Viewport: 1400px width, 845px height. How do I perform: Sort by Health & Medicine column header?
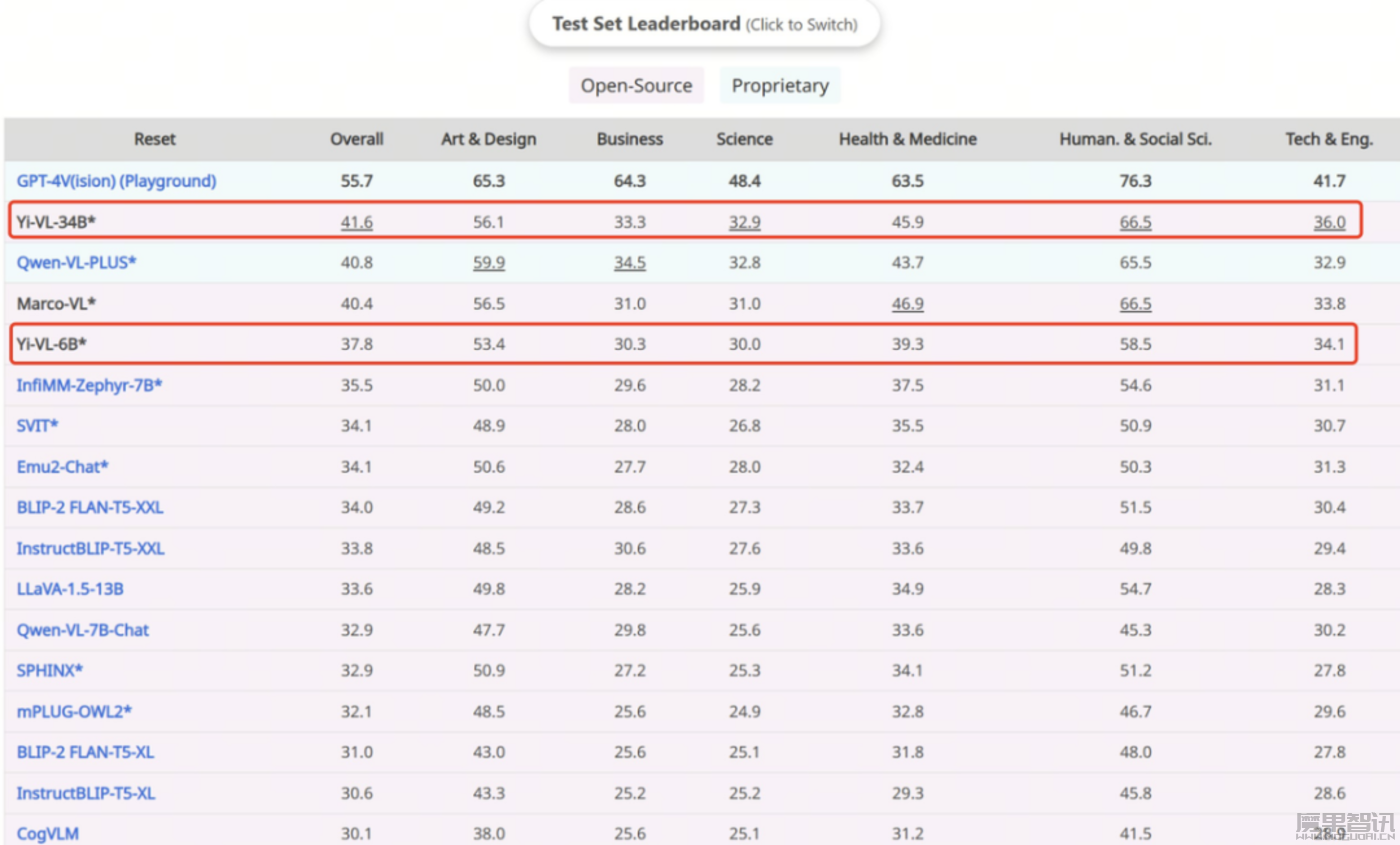[x=908, y=140]
